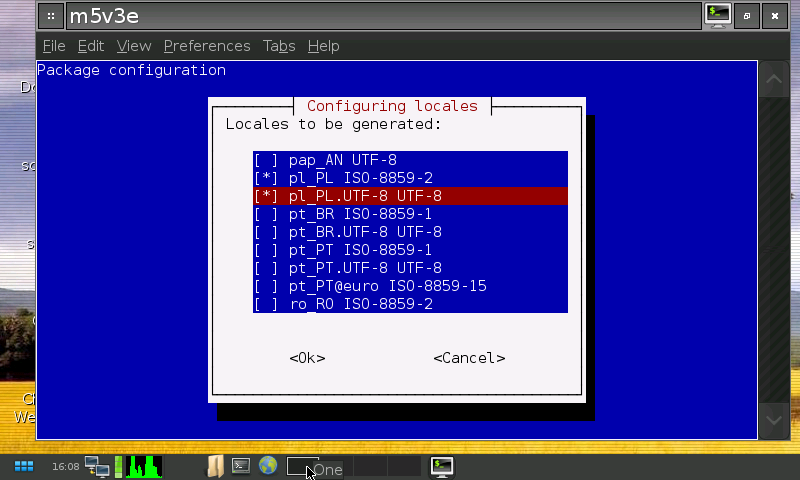Image resolution: width=800 pixels, height=480 pixels.
Task: Select the ro_RO ISO-8859-2 locale checkbox
Action: coord(267,304)
